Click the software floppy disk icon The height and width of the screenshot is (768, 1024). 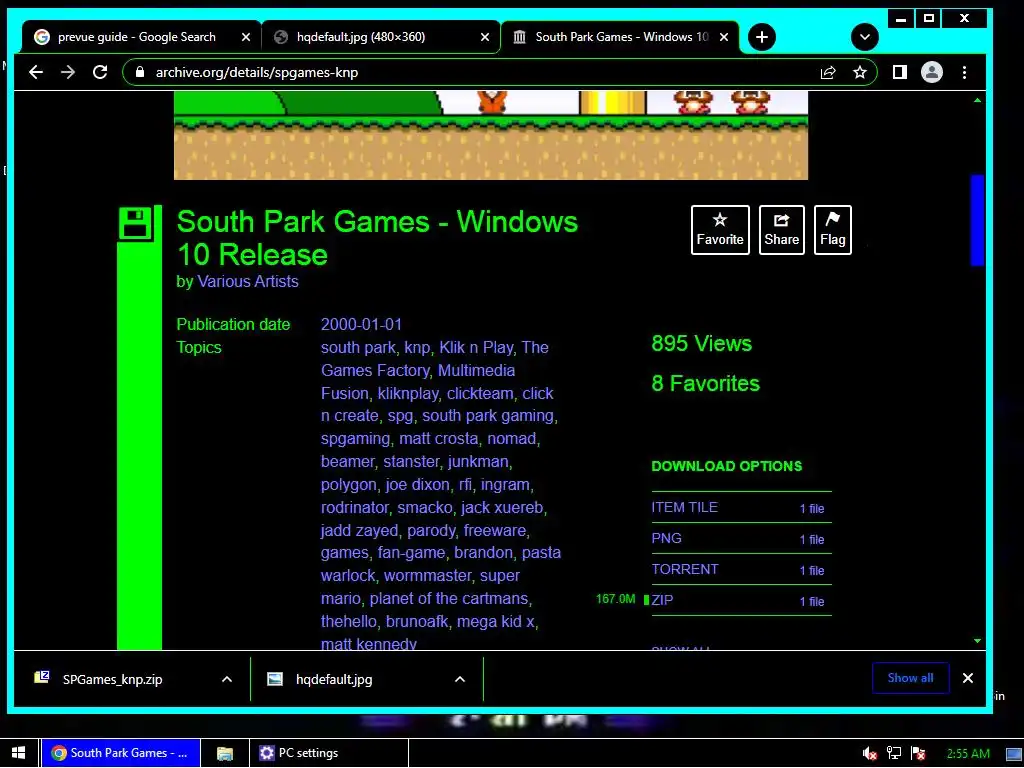tap(136, 224)
